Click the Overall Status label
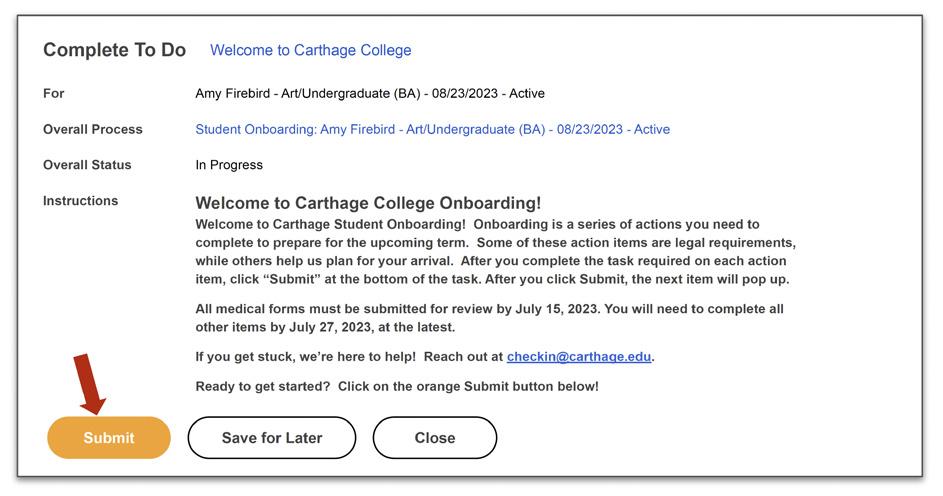This screenshot has height=496, width=943. (x=87, y=165)
